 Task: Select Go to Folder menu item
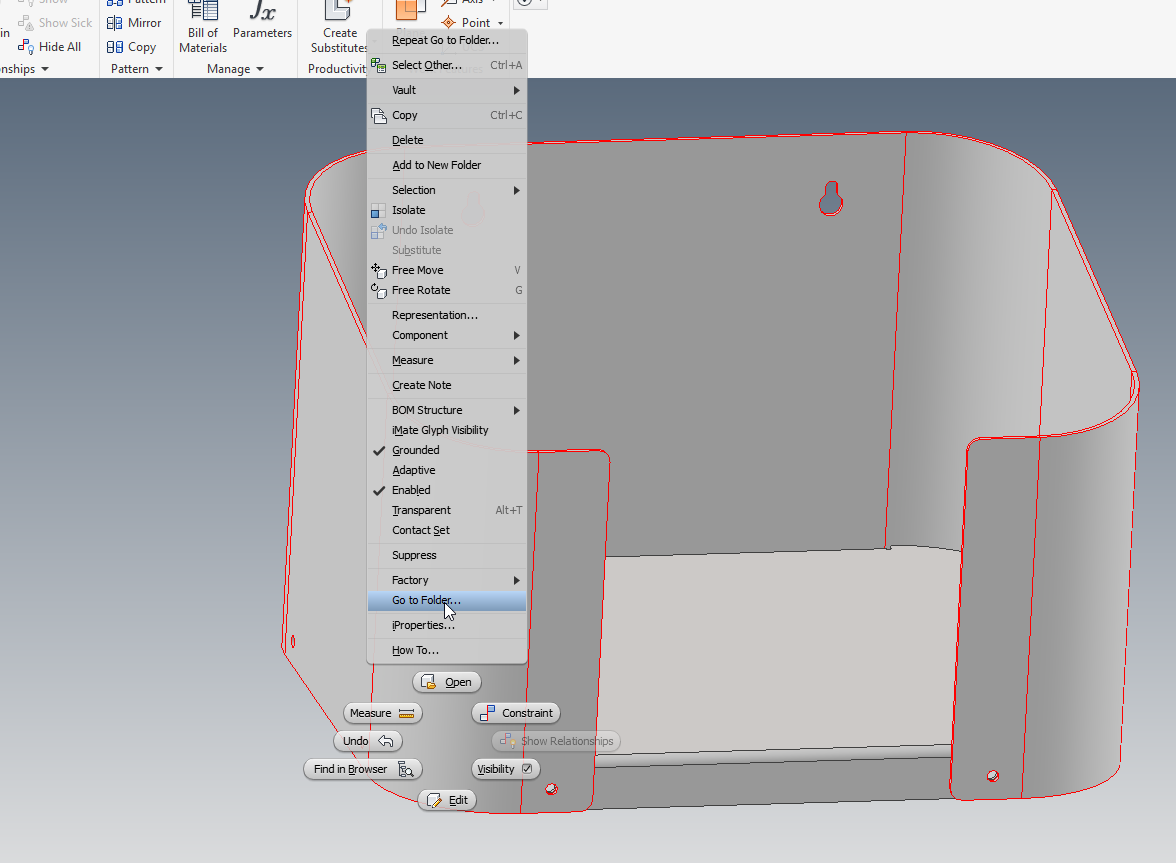447,601
